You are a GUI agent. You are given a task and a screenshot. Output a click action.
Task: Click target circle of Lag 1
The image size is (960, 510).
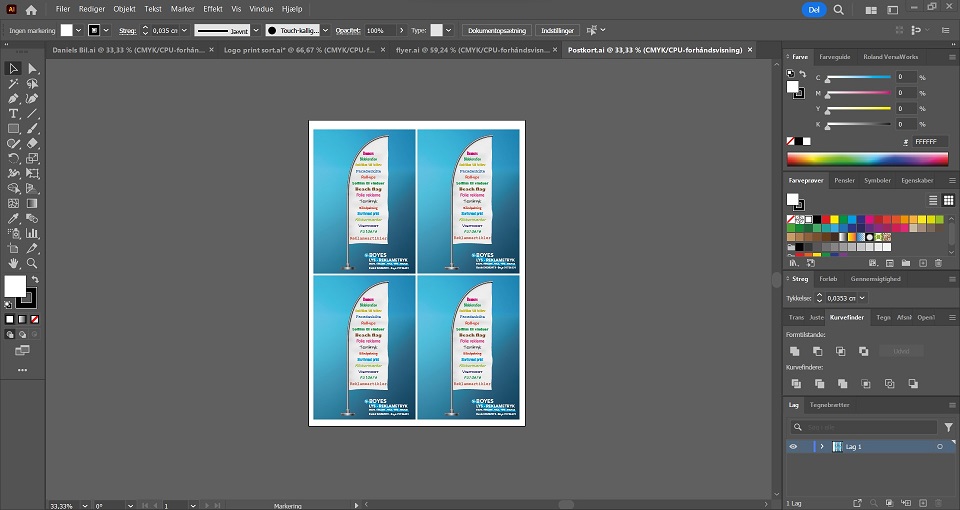[940, 447]
